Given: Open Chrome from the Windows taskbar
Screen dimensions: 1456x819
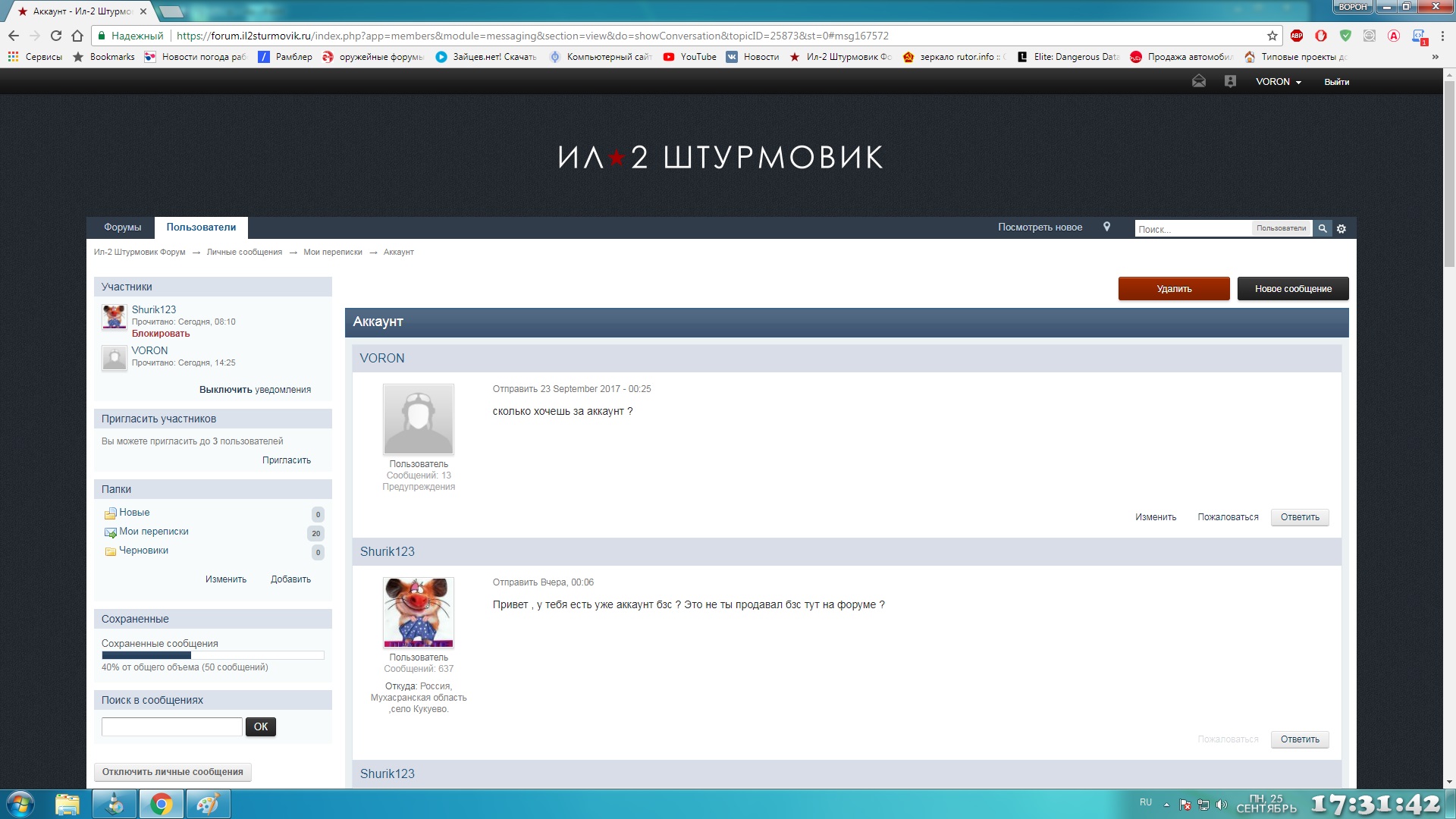Looking at the screenshot, I should coord(161,804).
